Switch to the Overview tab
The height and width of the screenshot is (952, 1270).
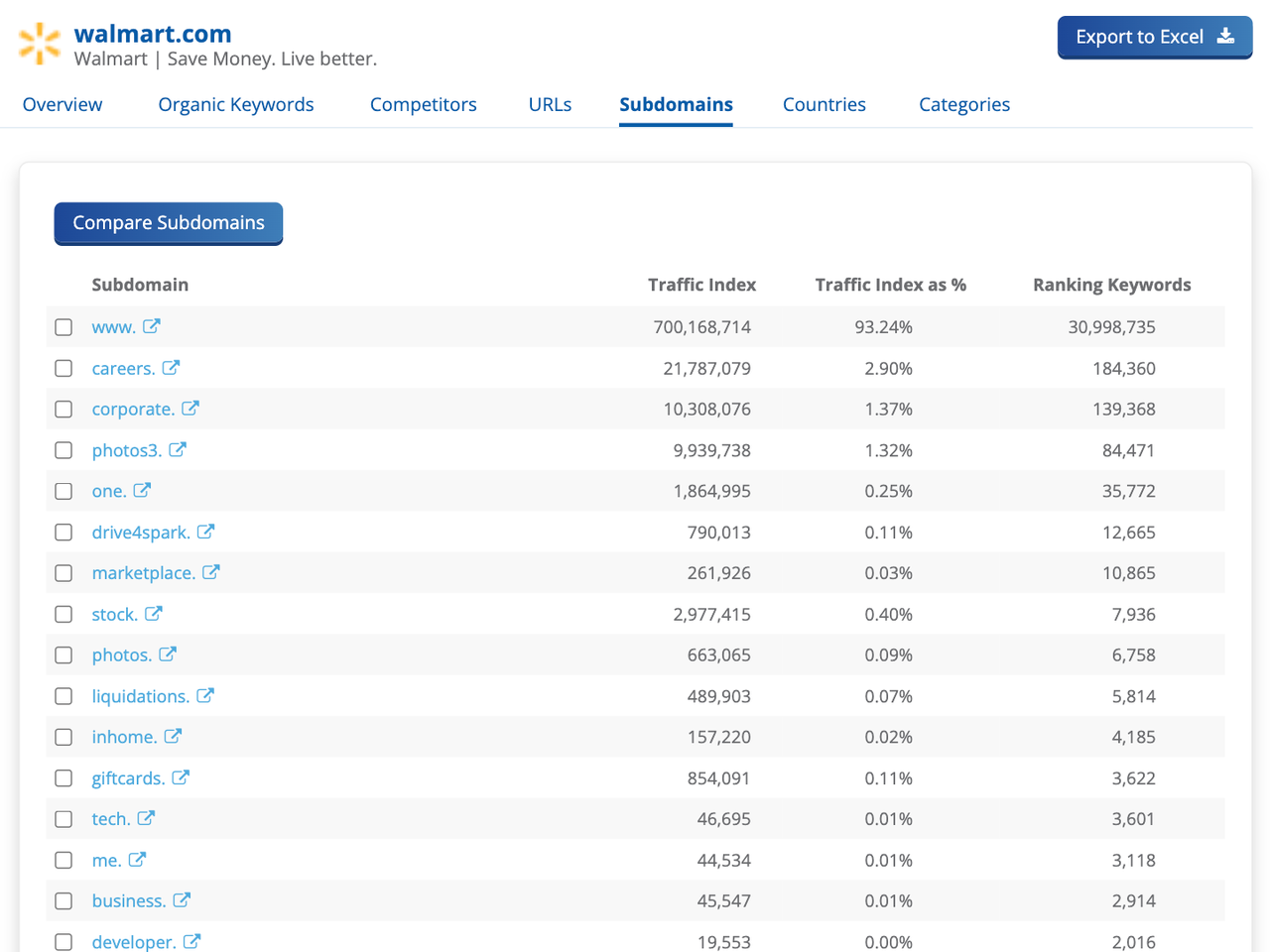(63, 104)
